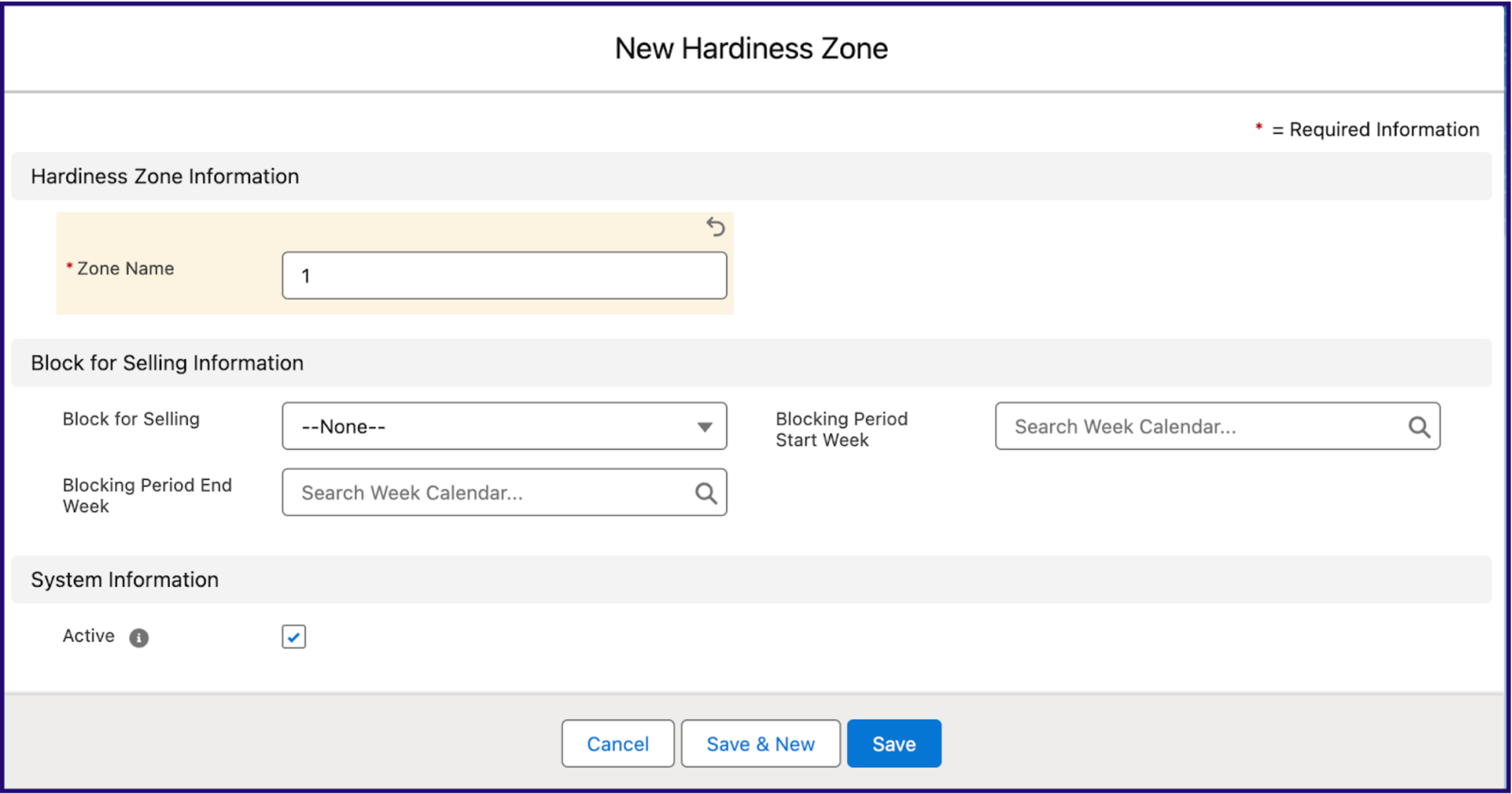
Task: Focus the Blocking Period Start Week search field
Action: 1217,426
